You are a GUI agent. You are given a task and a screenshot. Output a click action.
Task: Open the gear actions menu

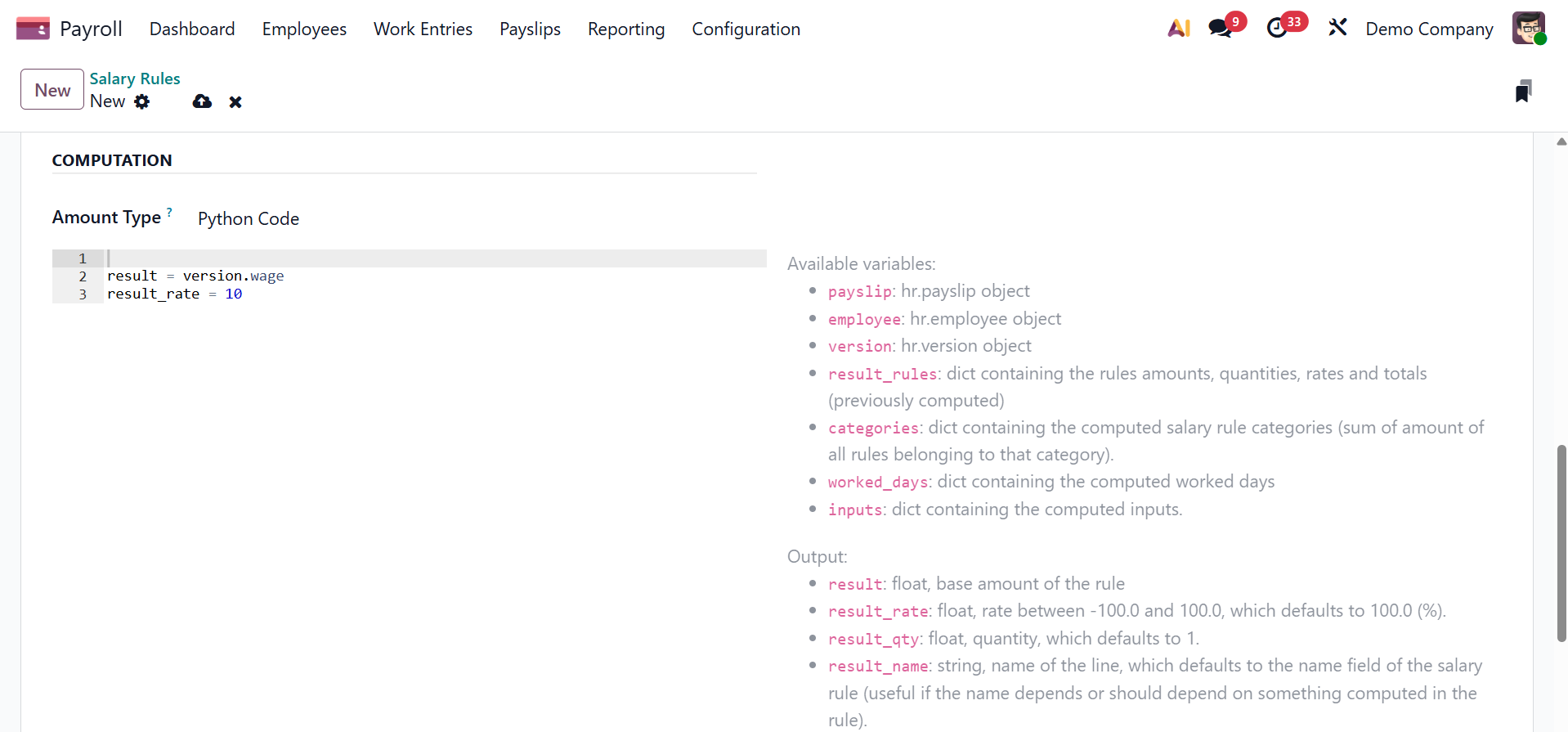click(142, 101)
